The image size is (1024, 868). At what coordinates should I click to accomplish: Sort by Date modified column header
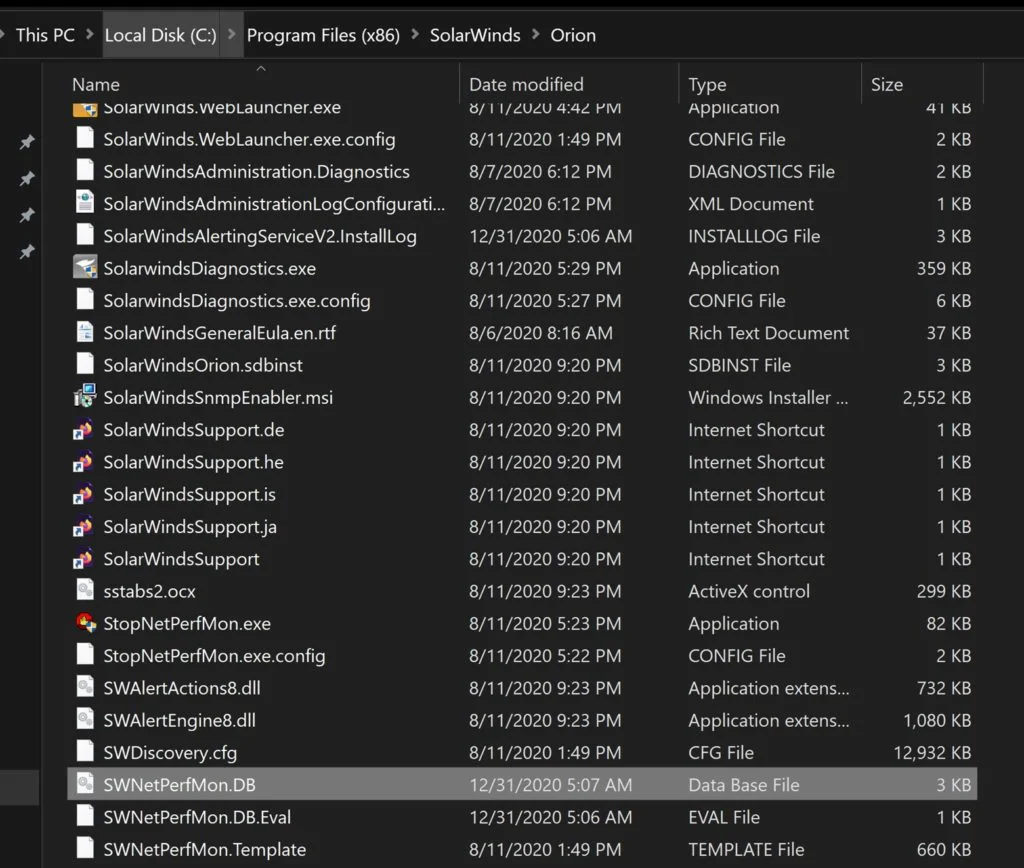tap(526, 85)
